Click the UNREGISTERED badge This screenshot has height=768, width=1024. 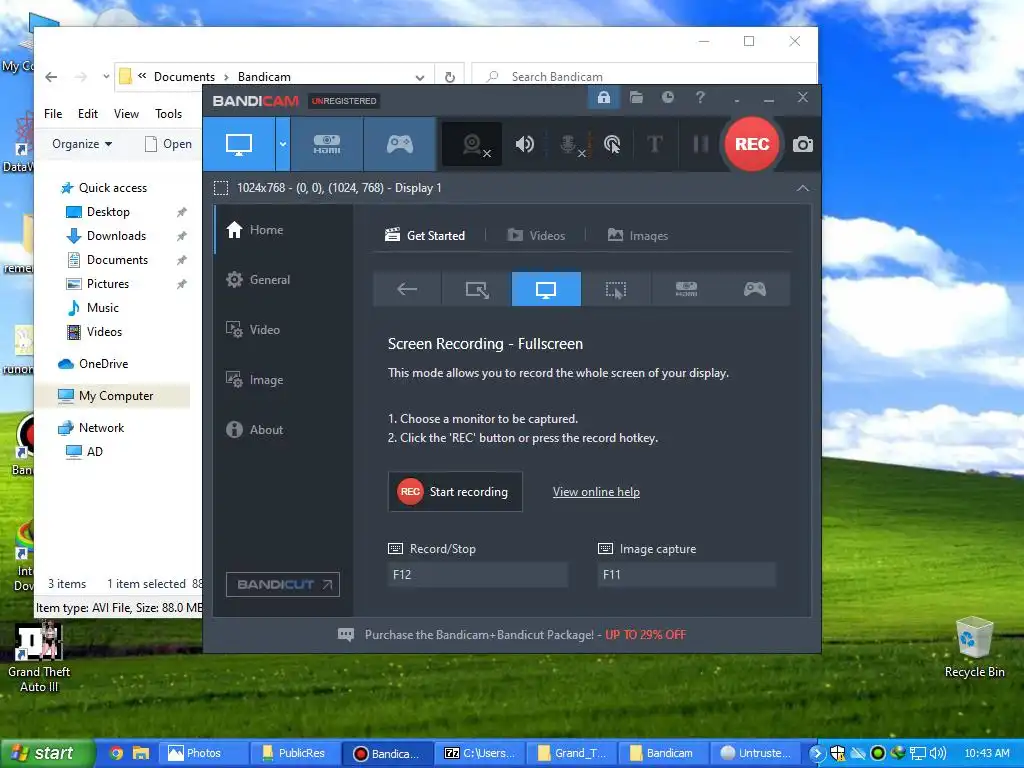344,101
